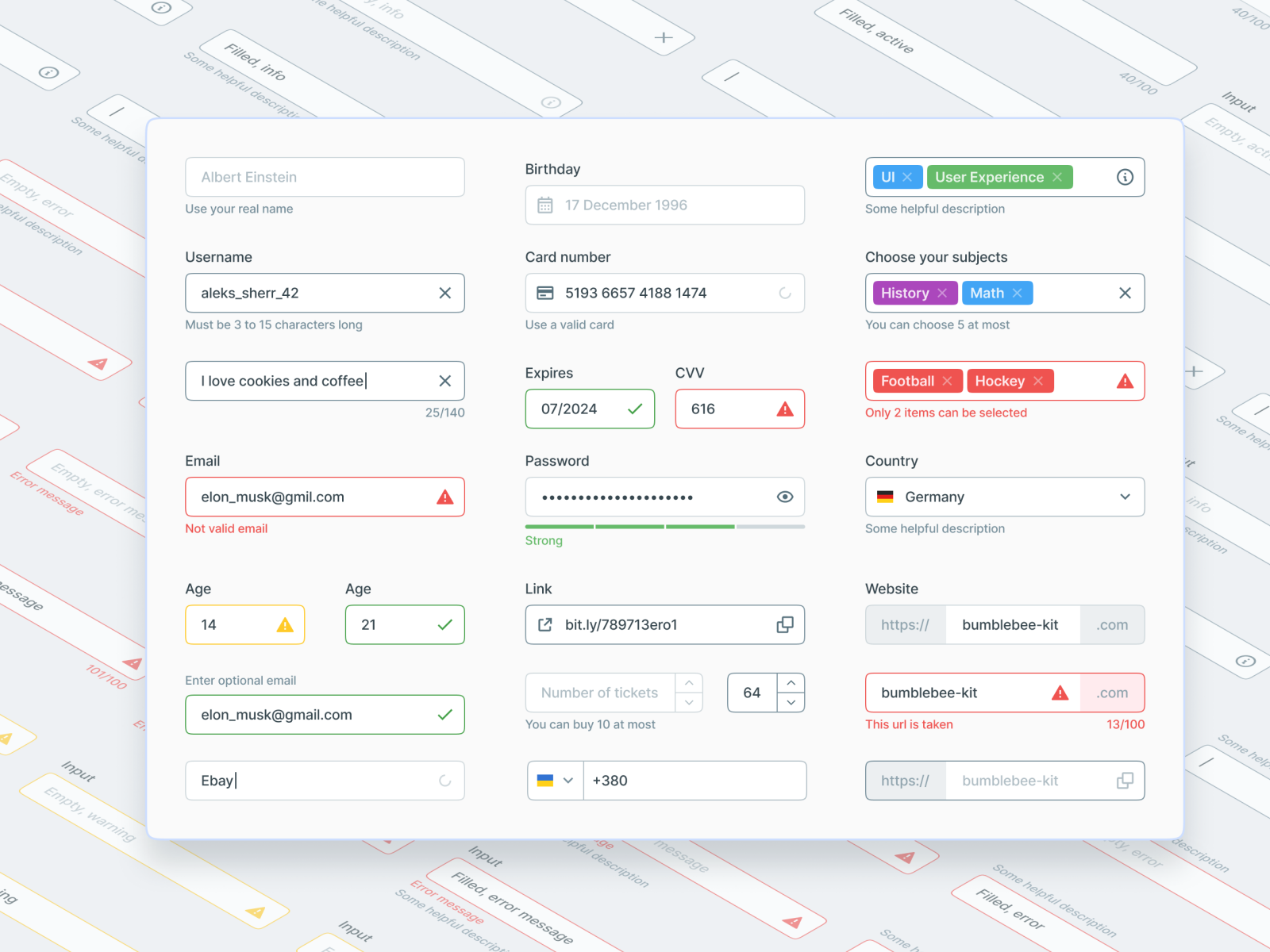
Task: Remove the History subject tag
Action: click(x=941, y=293)
